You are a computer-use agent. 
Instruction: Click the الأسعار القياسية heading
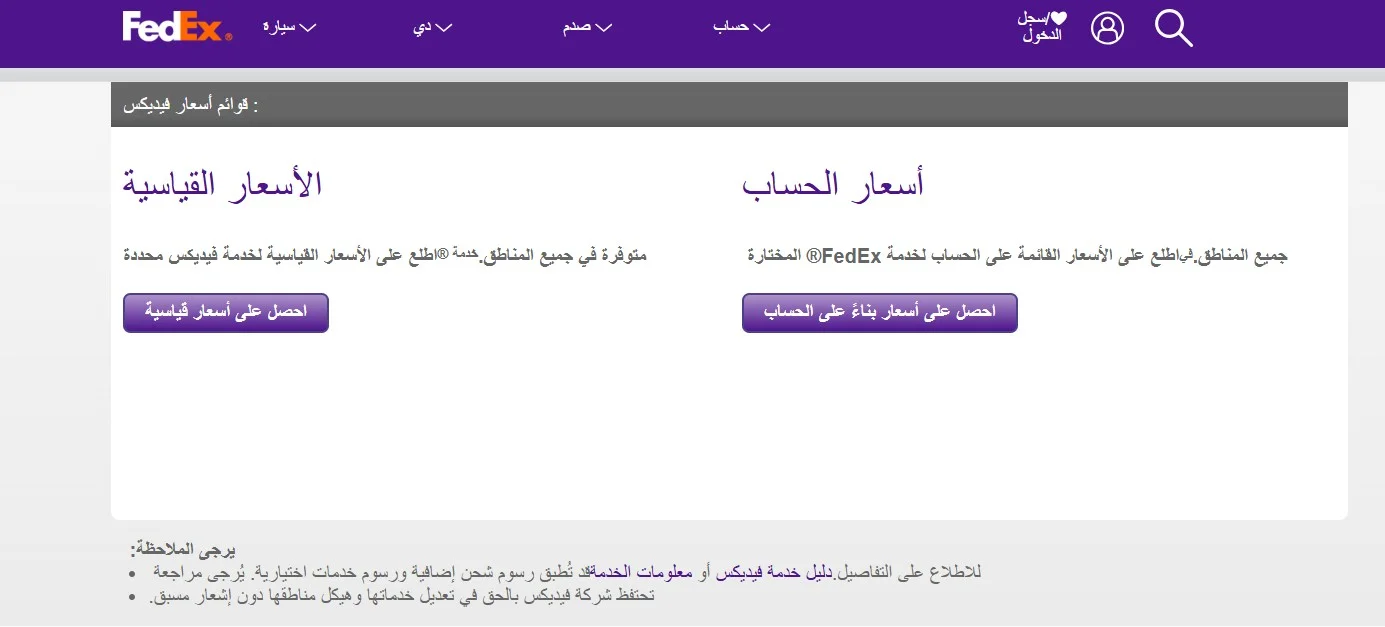[223, 185]
